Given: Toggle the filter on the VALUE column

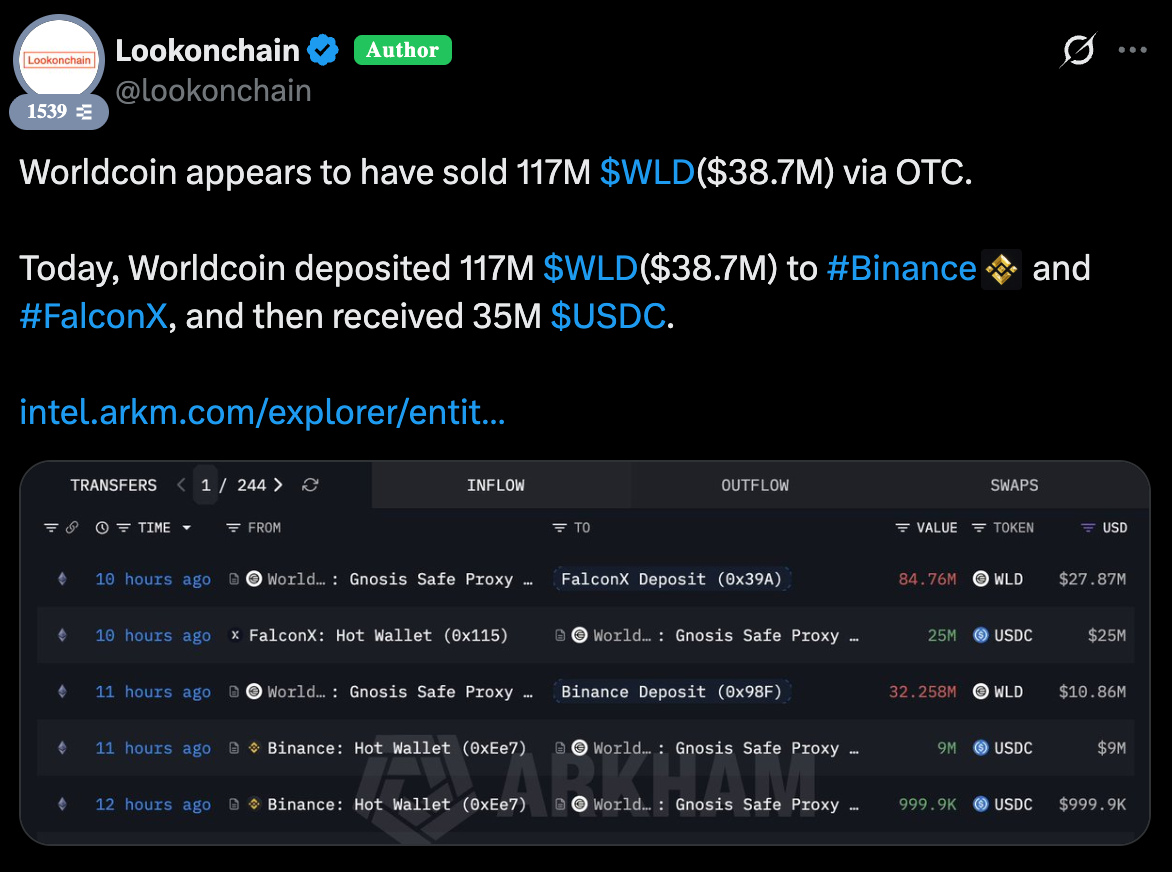Looking at the screenshot, I should (x=901, y=528).
